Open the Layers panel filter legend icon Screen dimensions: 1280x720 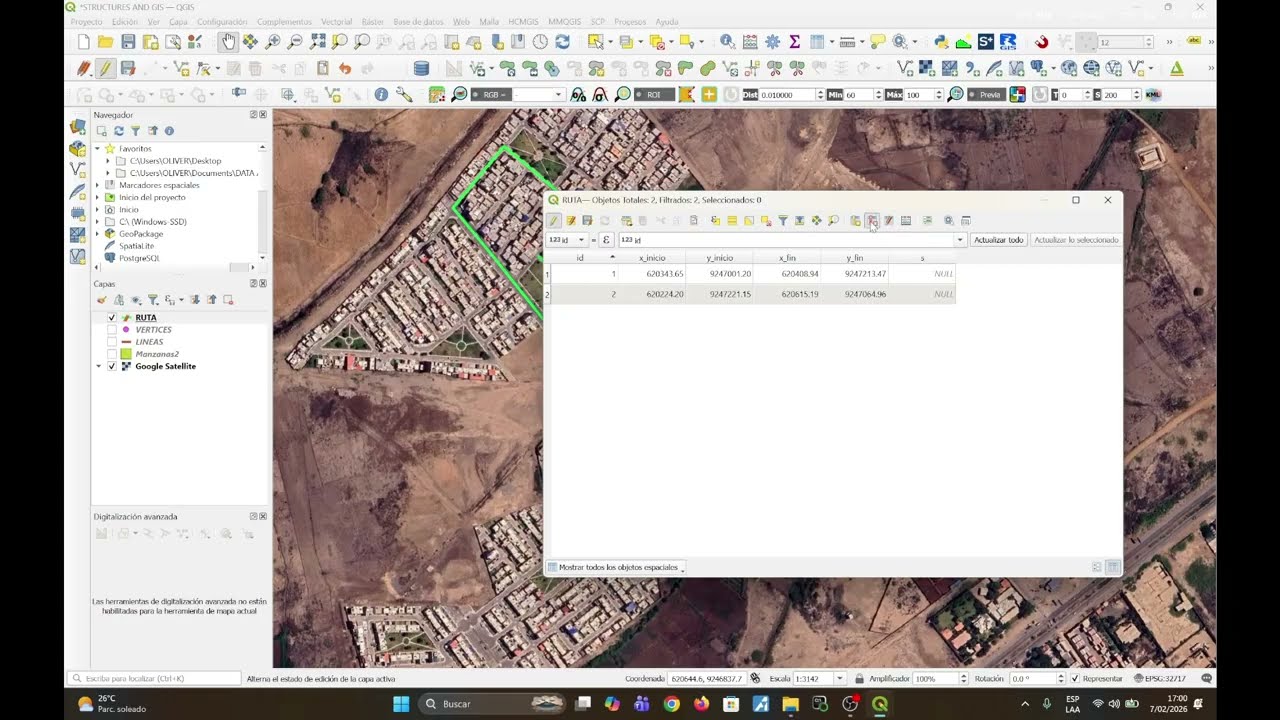tap(153, 300)
